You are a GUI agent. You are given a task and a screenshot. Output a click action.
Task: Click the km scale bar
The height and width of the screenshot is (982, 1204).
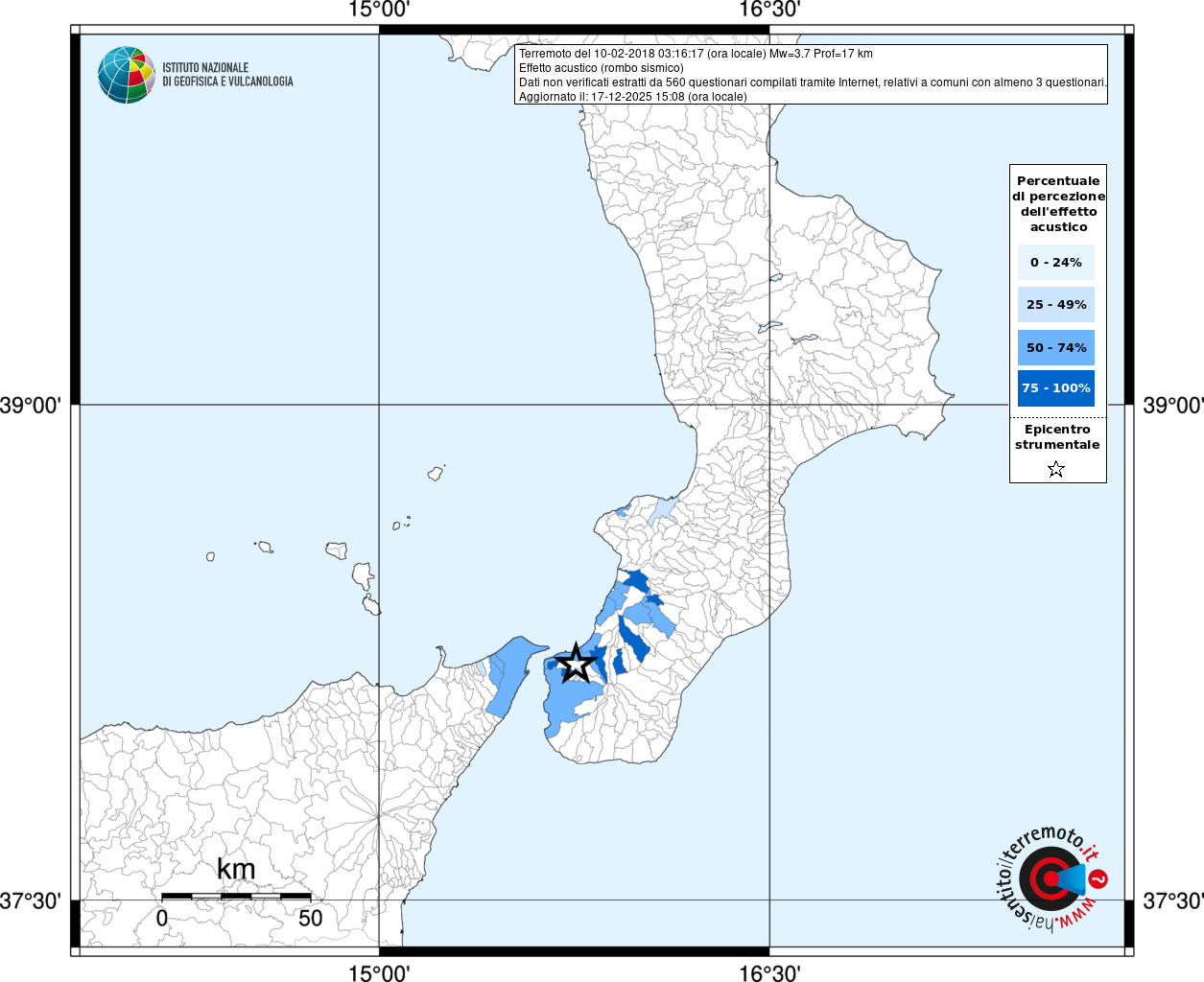236,896
